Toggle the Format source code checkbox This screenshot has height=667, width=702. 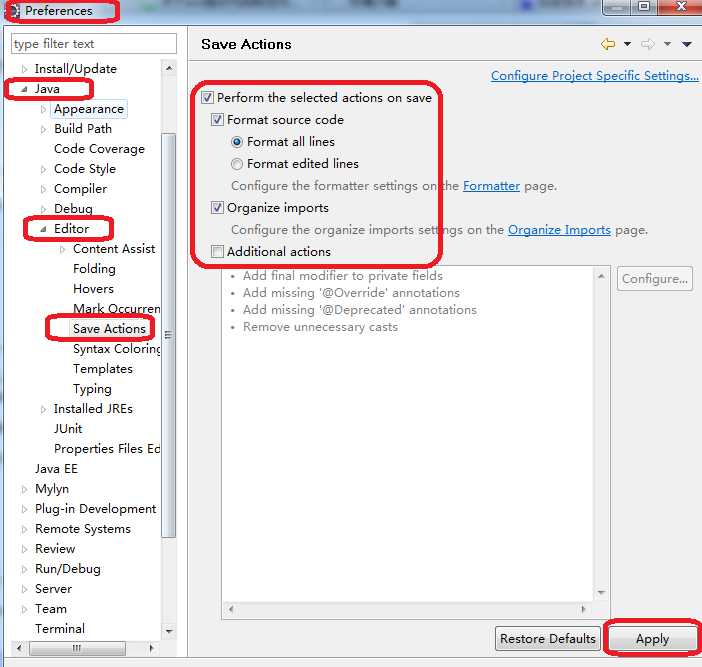coord(217,120)
